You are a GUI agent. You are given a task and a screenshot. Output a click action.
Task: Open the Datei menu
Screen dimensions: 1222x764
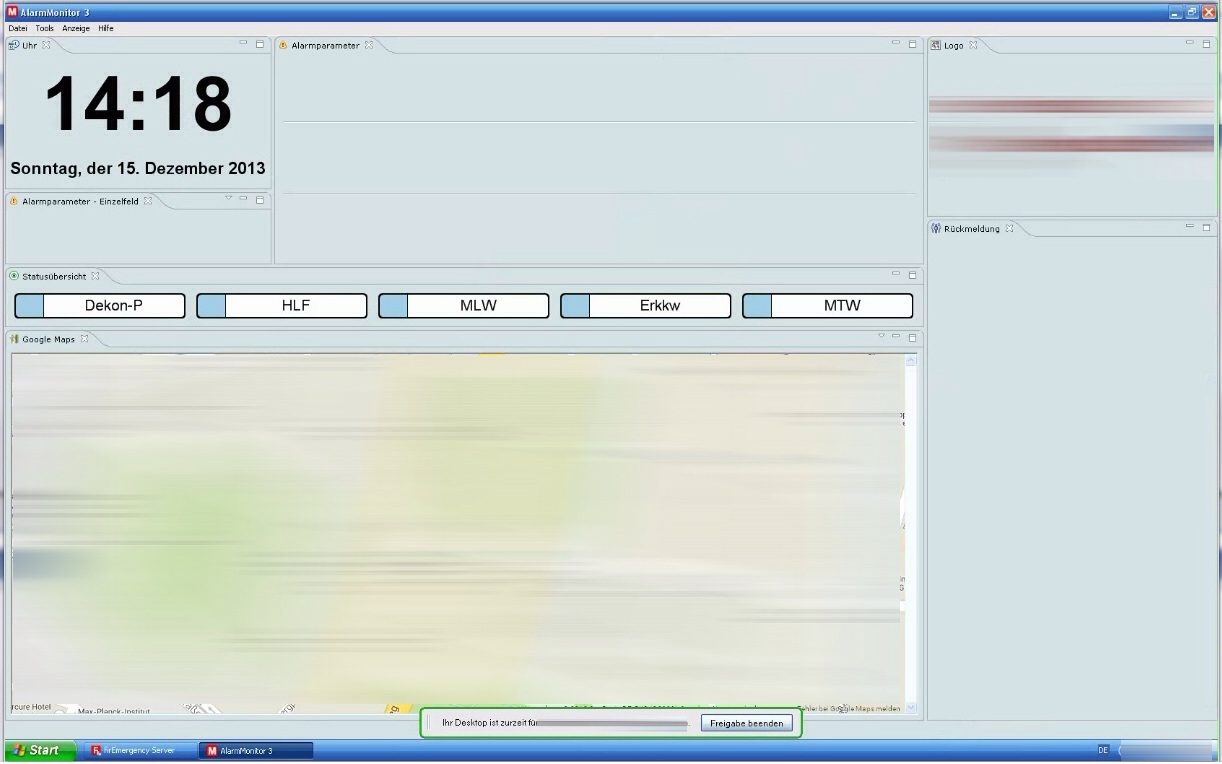point(18,28)
